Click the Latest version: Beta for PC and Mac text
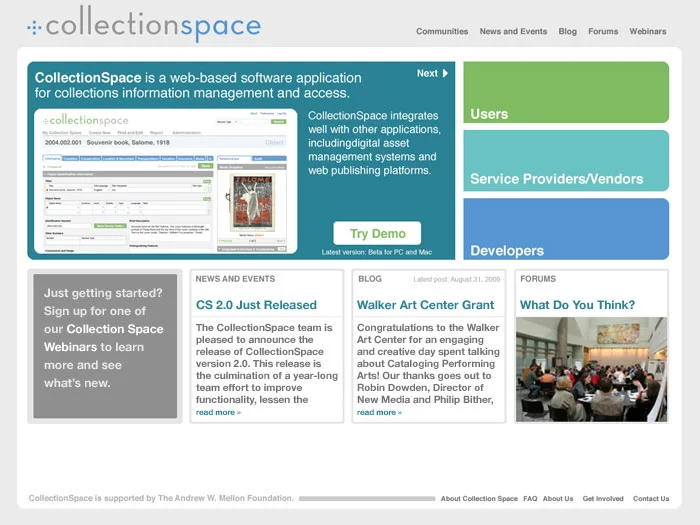Viewport: 700px width, 525px height. pyautogui.click(x=377, y=252)
